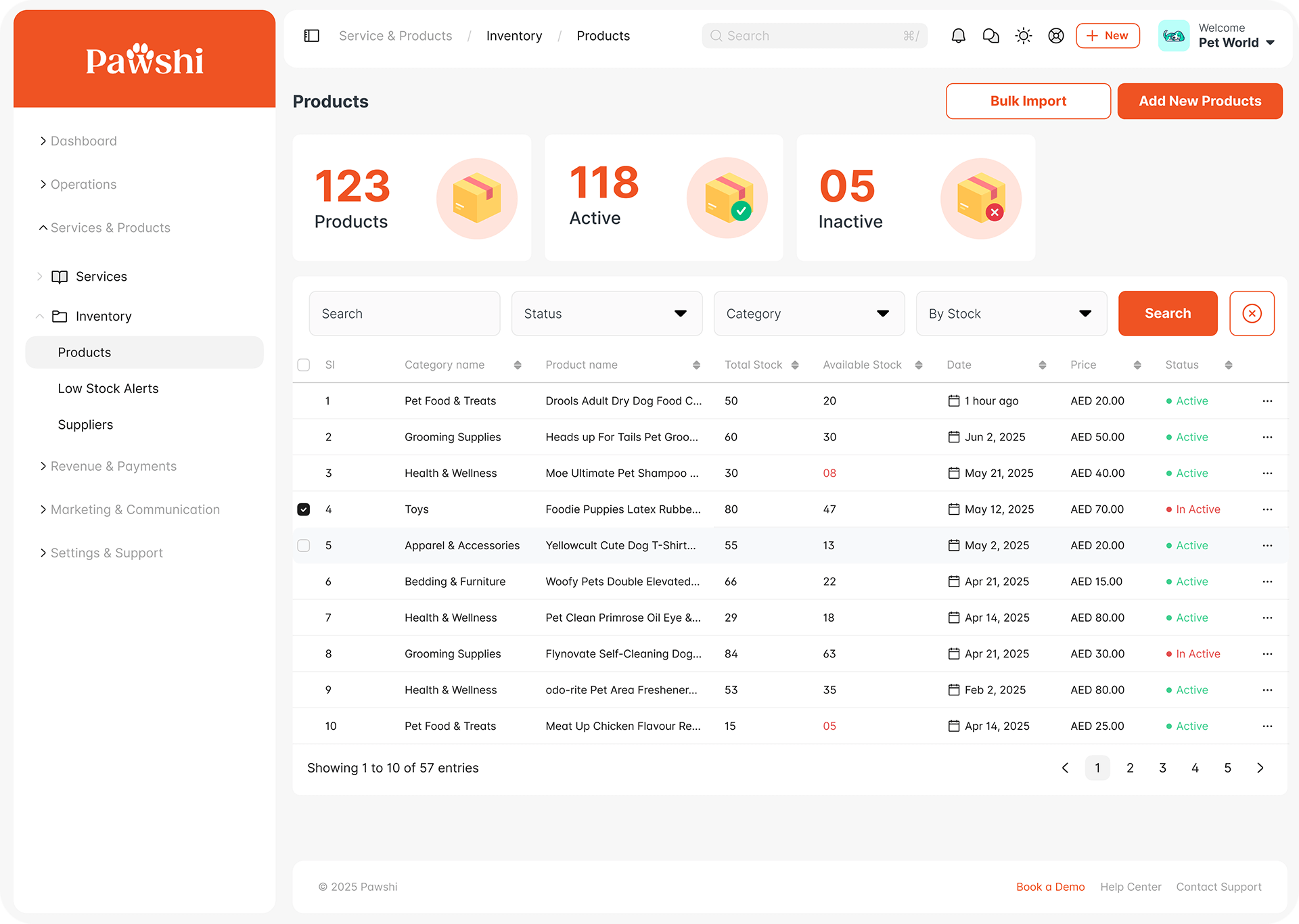Viewport: 1299px width, 924px height.
Task: Open the Status filter dropdown
Action: [606, 313]
